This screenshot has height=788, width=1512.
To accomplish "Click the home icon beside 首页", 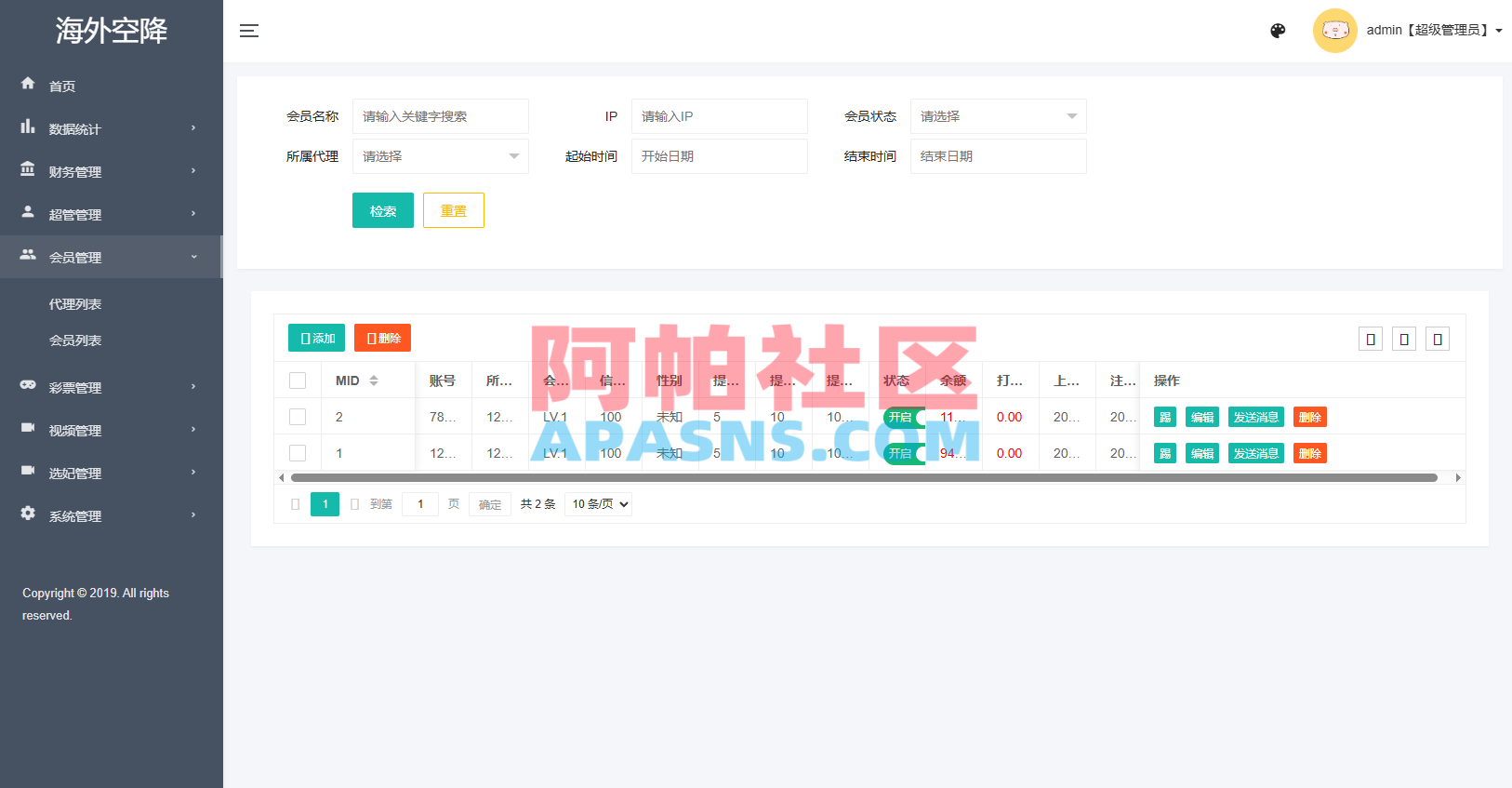I will (x=28, y=84).
